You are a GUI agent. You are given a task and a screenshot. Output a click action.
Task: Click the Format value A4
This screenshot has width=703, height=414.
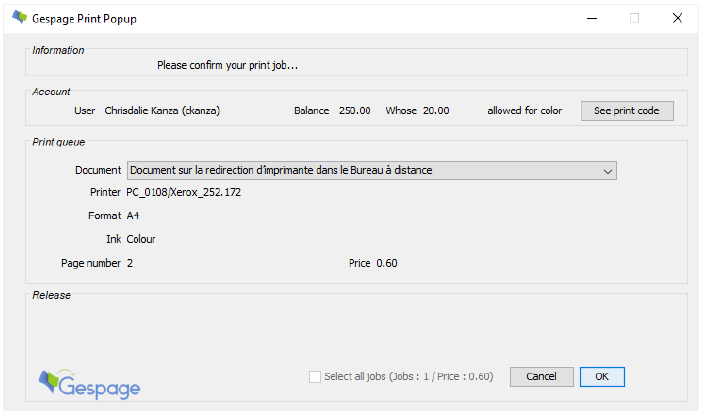(x=133, y=216)
